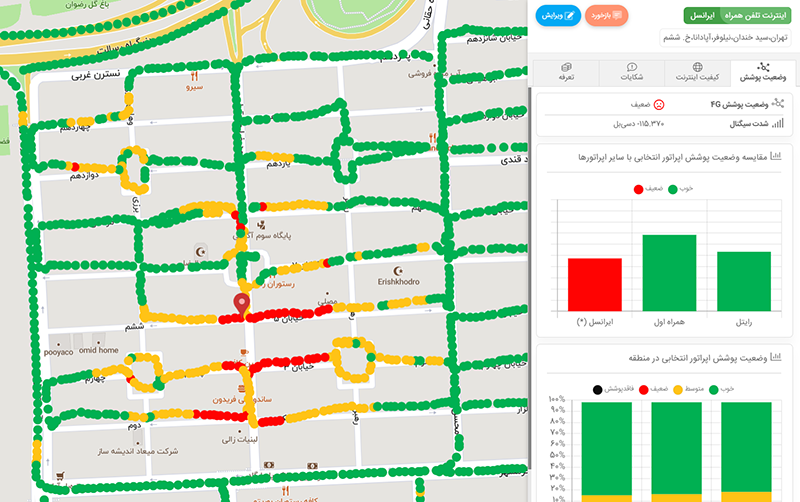Viewport: 800px width, 502px height.
Task: Select the وضعیت پوشش tab
Action: tap(763, 72)
